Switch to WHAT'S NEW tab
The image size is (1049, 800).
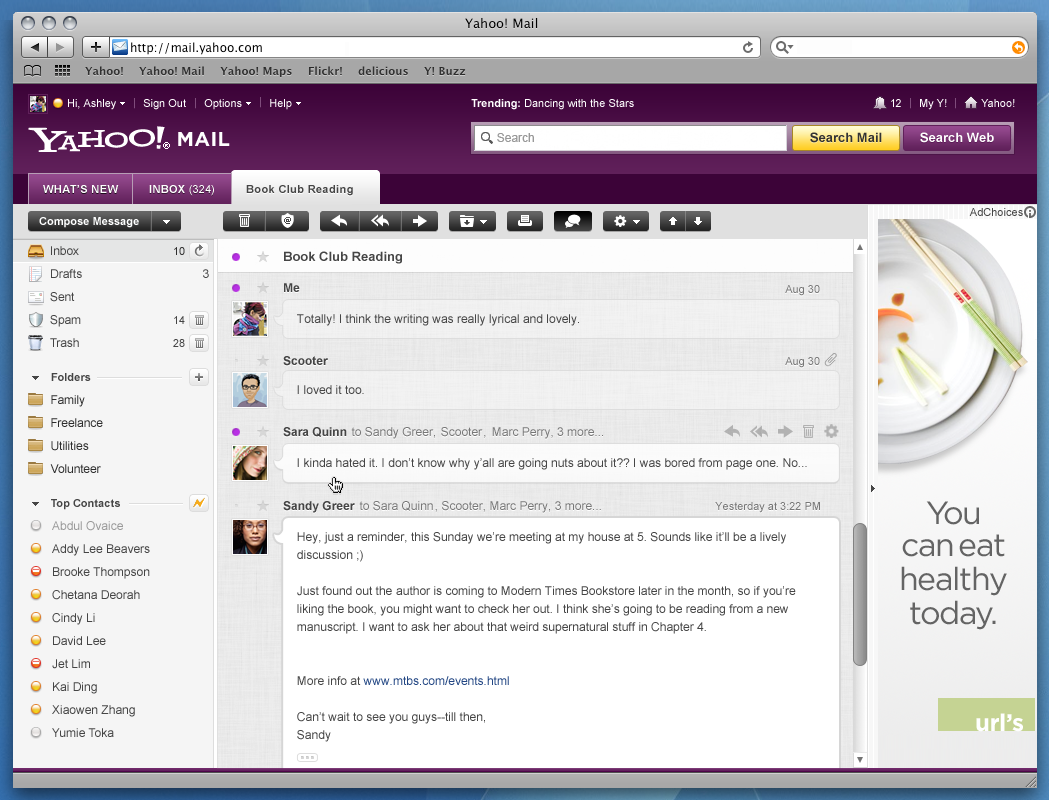(80, 189)
